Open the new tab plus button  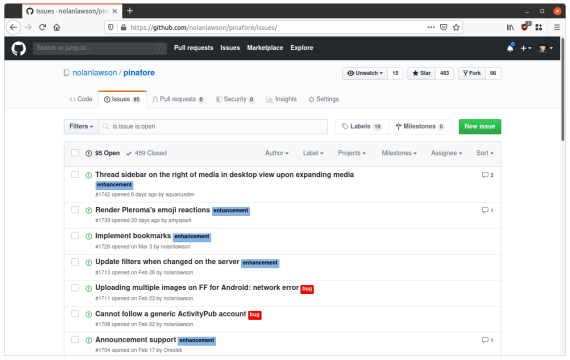pyautogui.click(x=130, y=11)
